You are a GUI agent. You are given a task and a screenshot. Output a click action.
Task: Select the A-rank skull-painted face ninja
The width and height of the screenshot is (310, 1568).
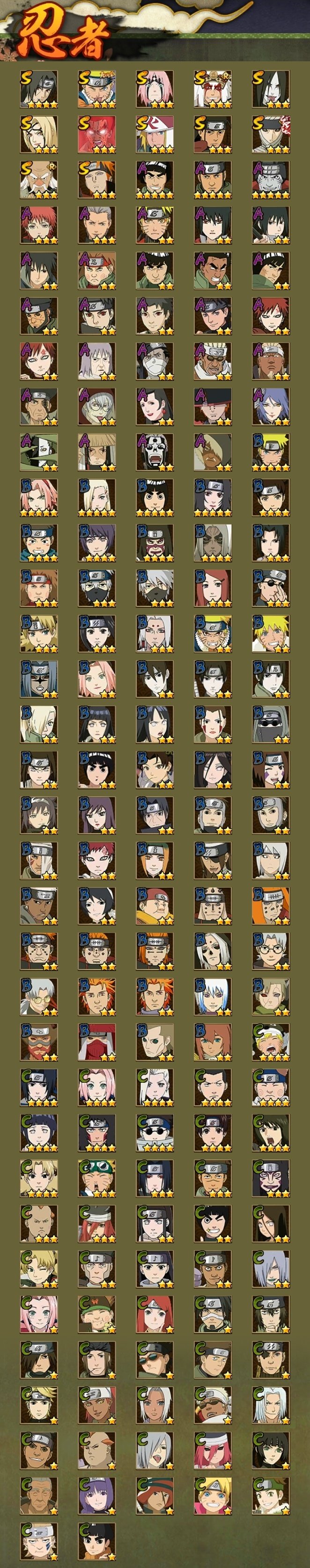[x=155, y=452]
